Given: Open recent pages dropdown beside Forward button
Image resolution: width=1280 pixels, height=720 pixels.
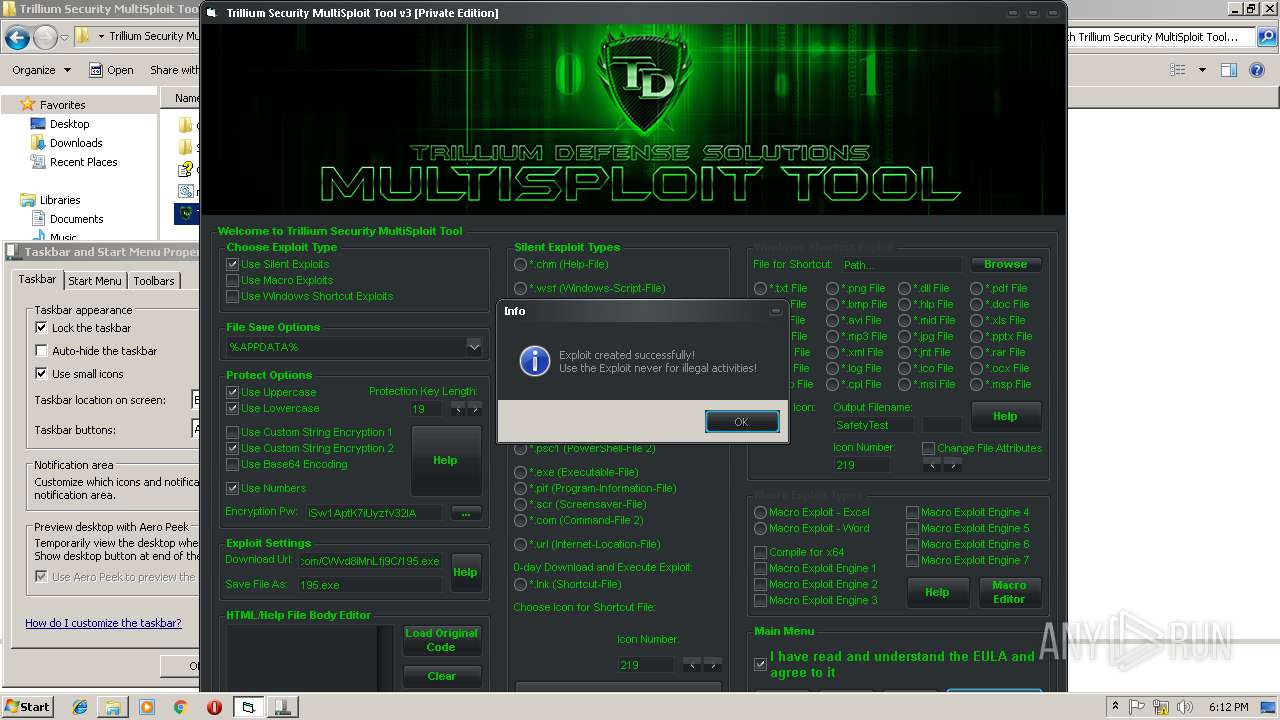Looking at the screenshot, I should (66, 38).
